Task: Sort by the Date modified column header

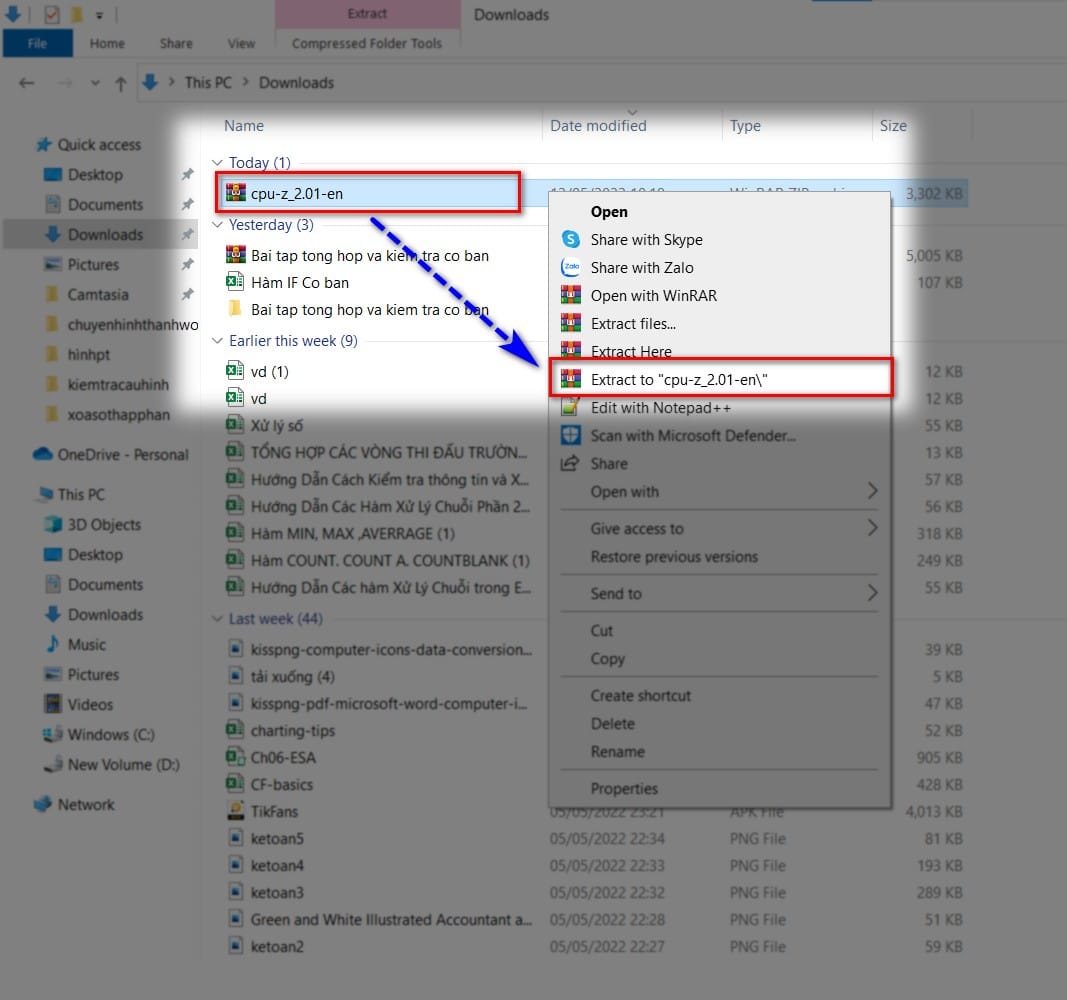Action: coord(598,126)
